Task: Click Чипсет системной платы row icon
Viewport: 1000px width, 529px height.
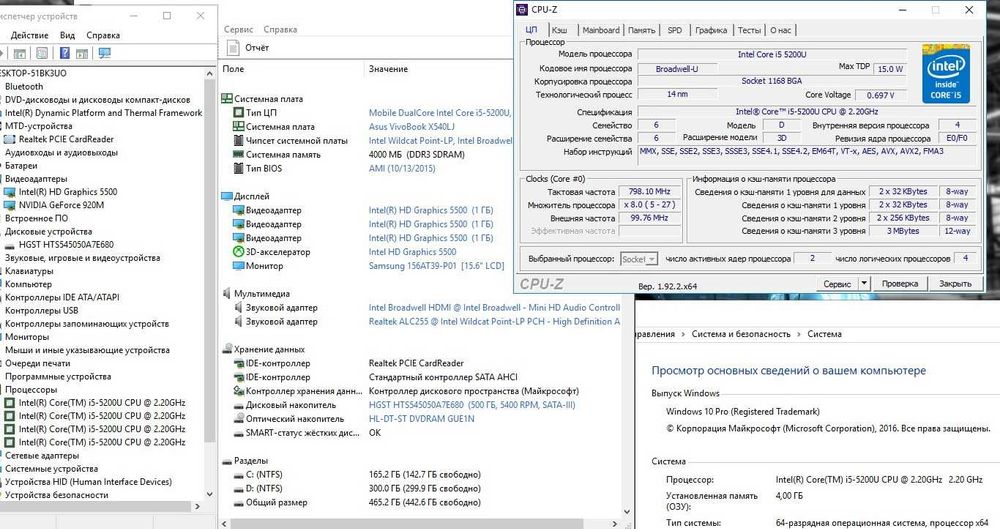Action: pos(239,140)
